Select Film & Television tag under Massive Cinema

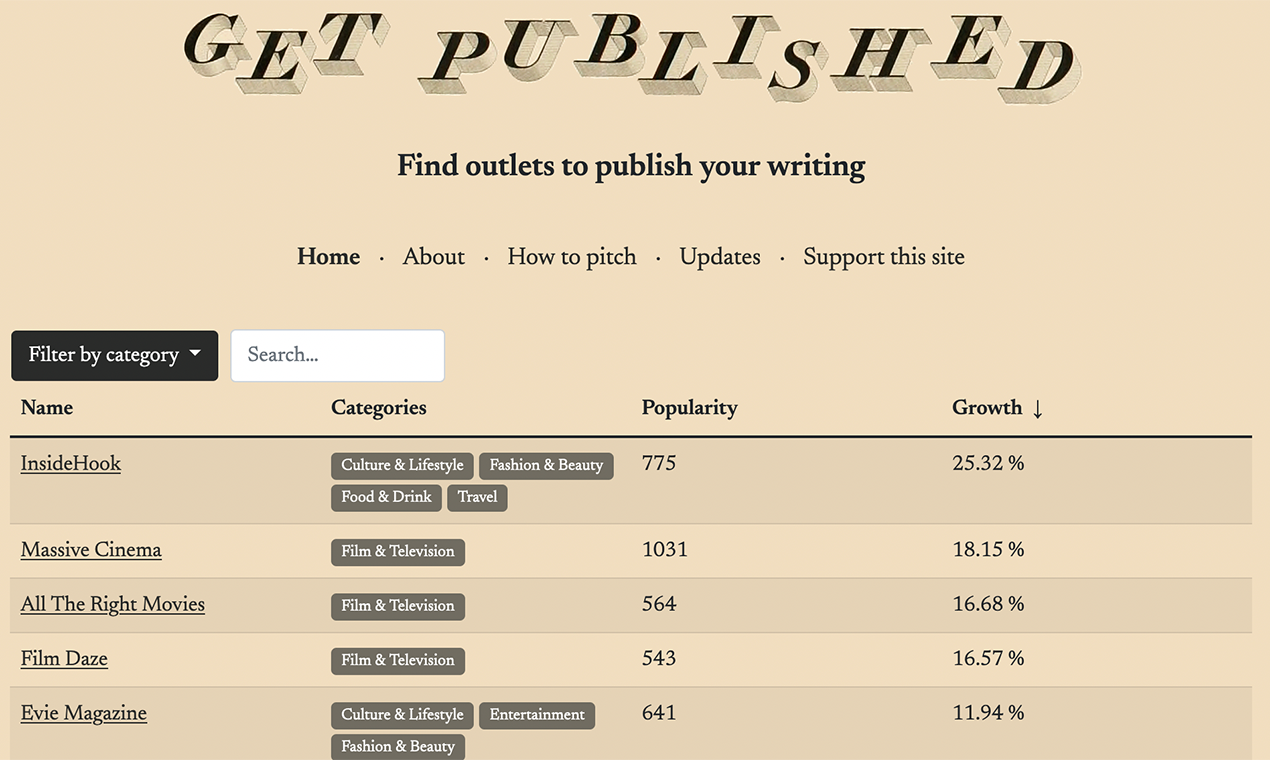coord(397,552)
